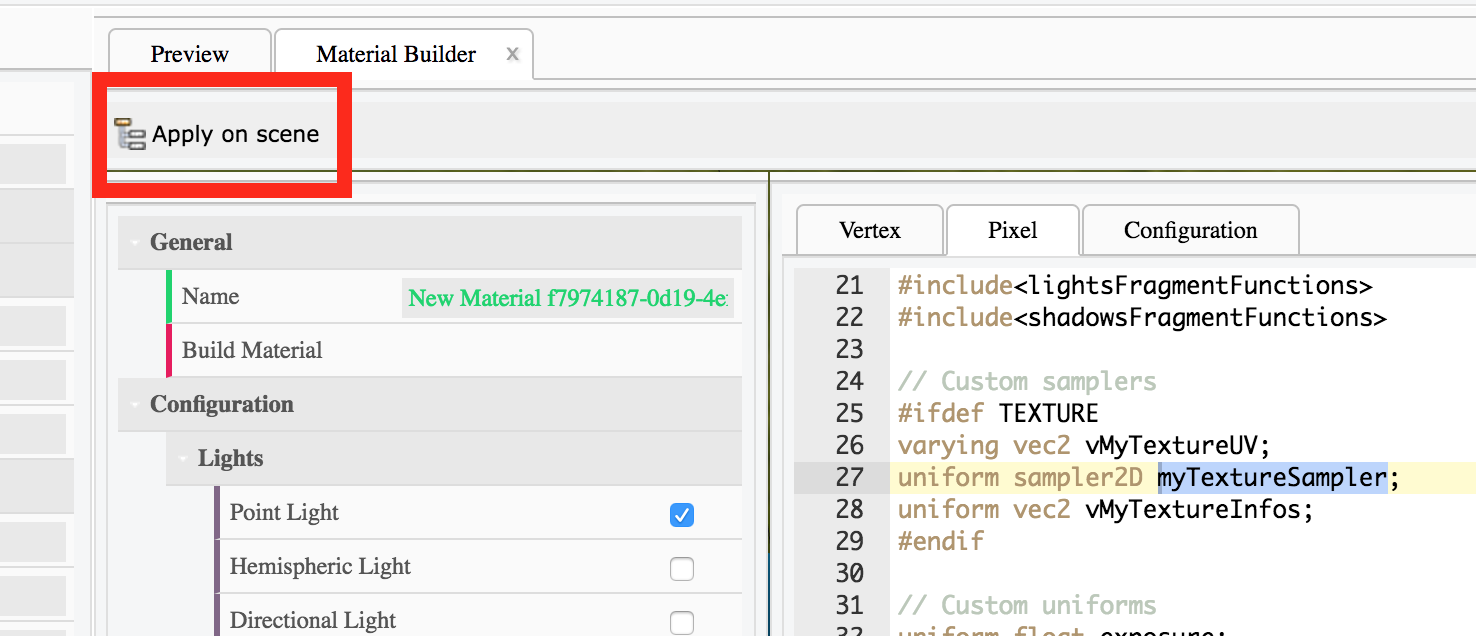1476x636 pixels.
Task: Open the Configuration code tab
Action: (x=1190, y=230)
